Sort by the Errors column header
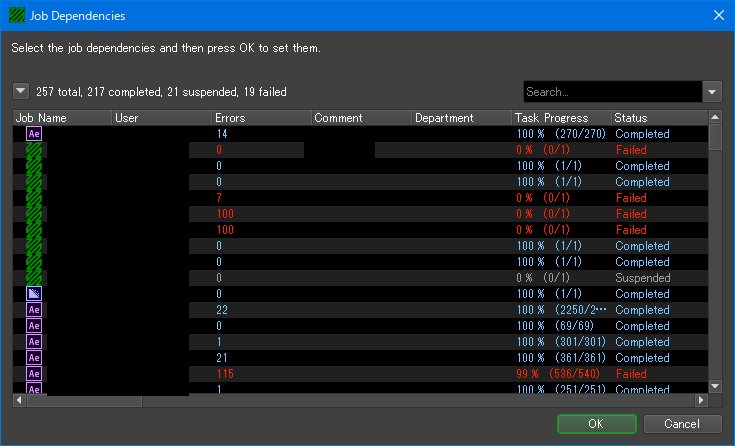 pyautogui.click(x=262, y=118)
